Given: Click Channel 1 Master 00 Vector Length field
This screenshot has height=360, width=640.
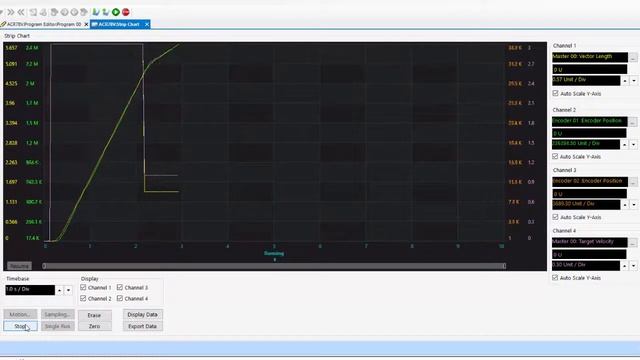Looking at the screenshot, I should click(590, 57).
